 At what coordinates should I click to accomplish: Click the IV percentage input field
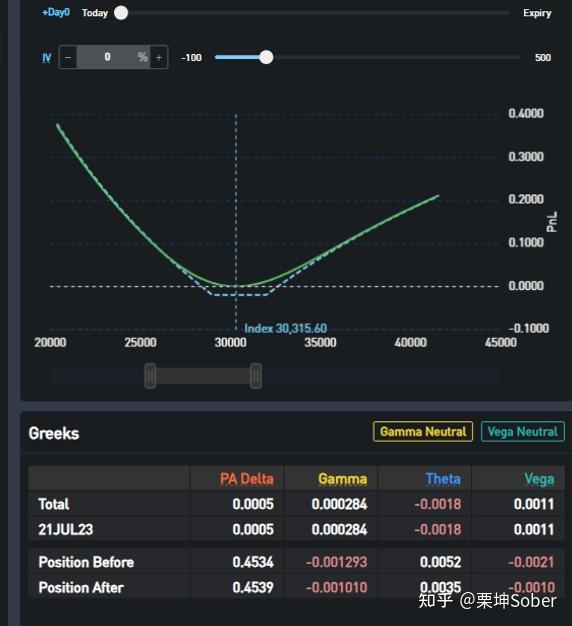click(113, 57)
